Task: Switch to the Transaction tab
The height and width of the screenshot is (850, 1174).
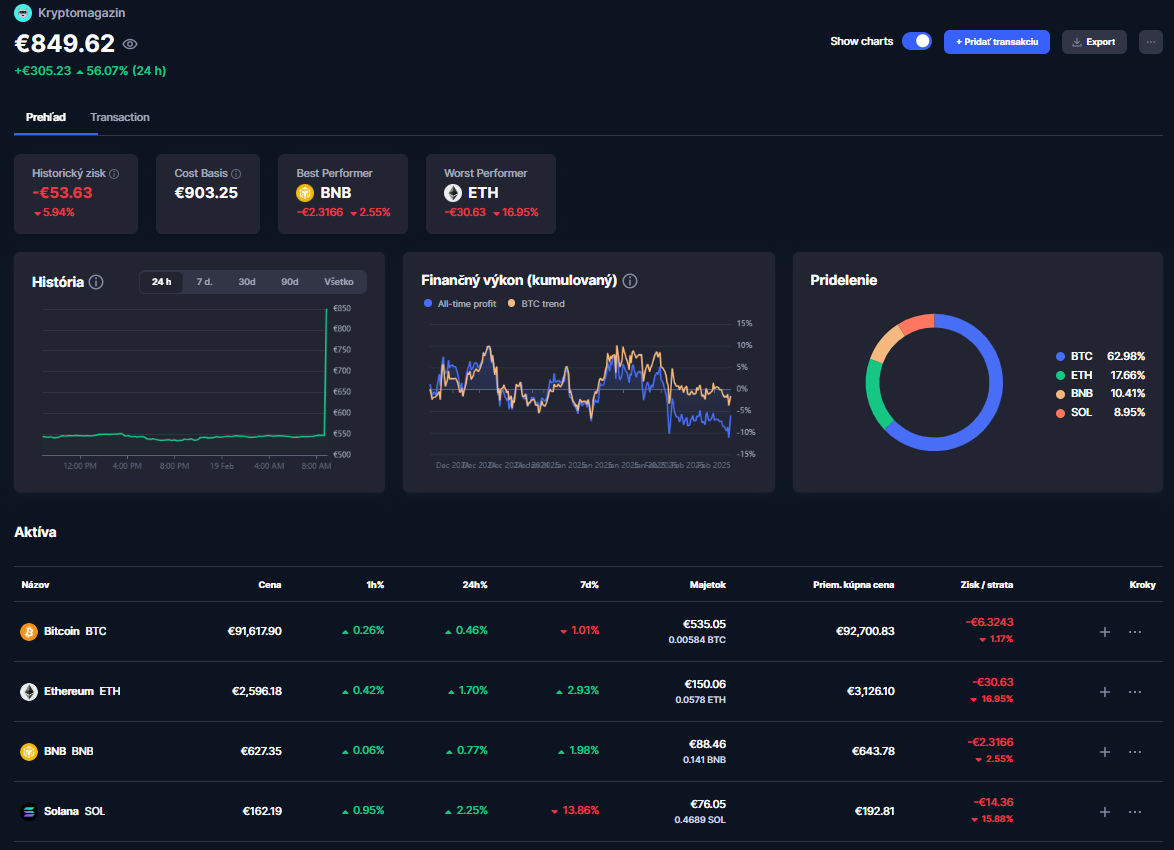Action: click(x=120, y=117)
